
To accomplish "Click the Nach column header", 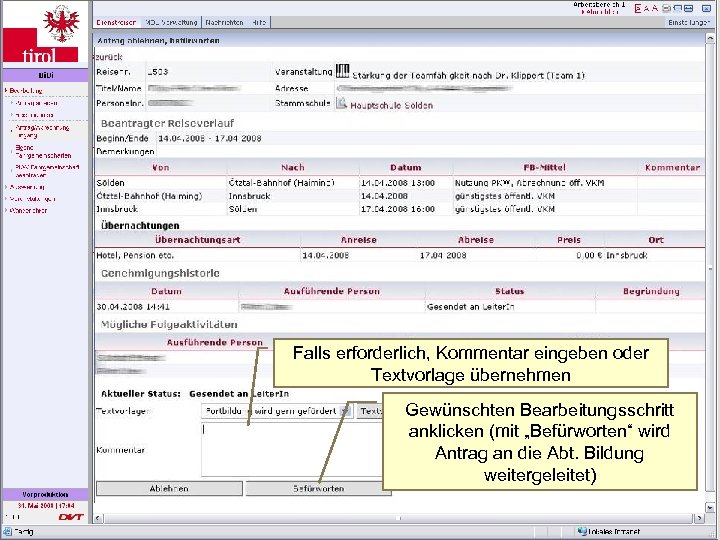I will (293, 168).
